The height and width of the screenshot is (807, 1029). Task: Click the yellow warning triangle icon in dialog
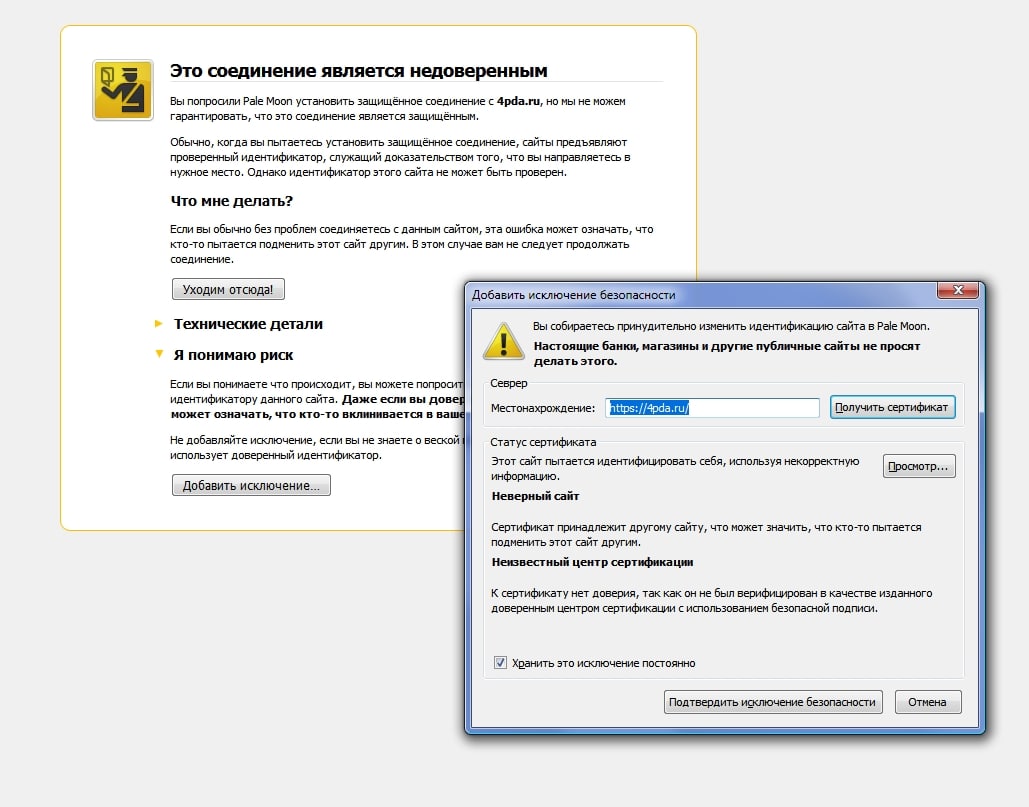pyautogui.click(x=503, y=341)
